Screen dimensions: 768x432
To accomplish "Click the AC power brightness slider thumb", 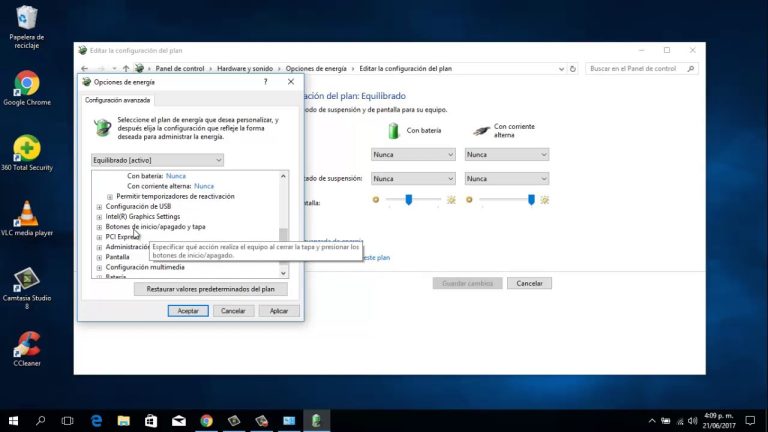I will pos(531,199).
